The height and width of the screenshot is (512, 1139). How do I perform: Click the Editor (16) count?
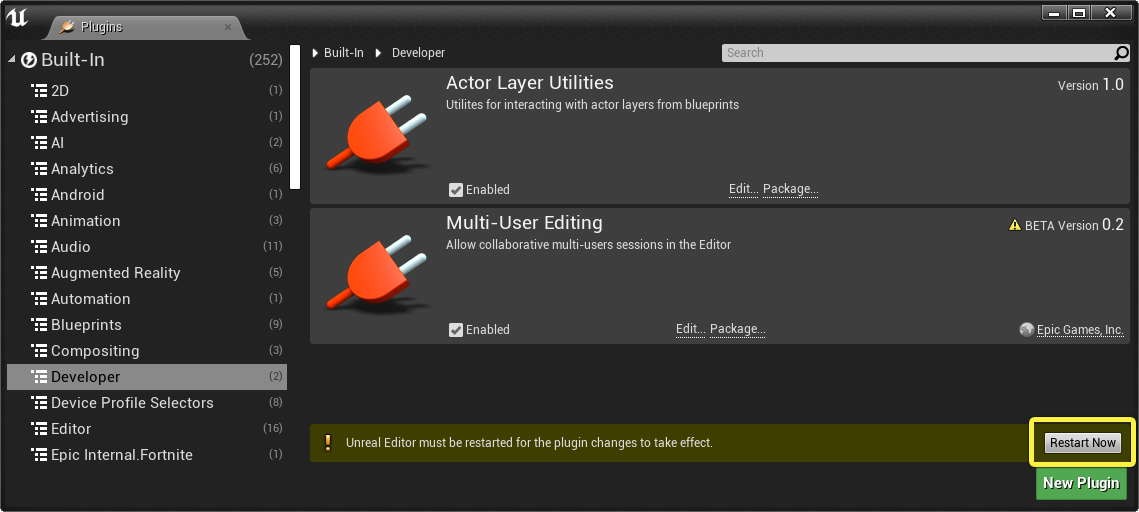point(272,429)
